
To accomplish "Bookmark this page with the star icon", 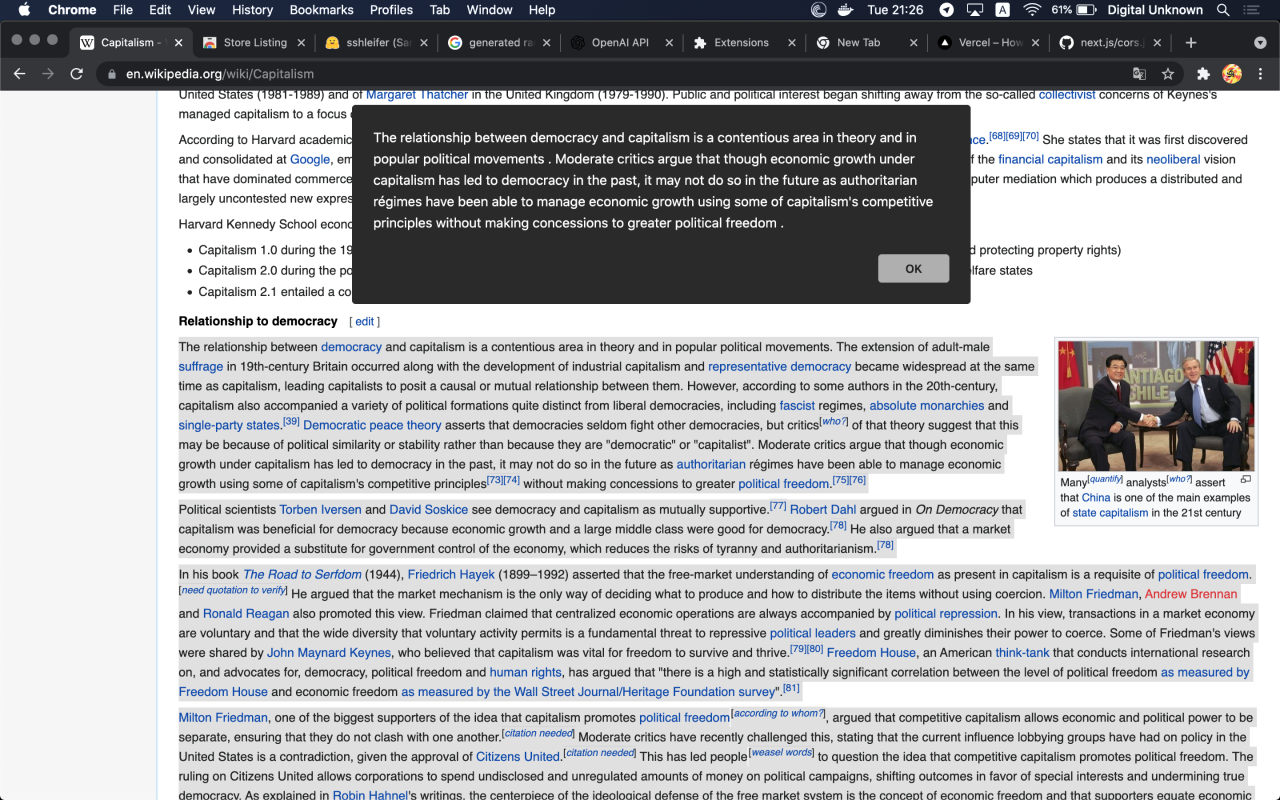I will pyautogui.click(x=1168, y=74).
